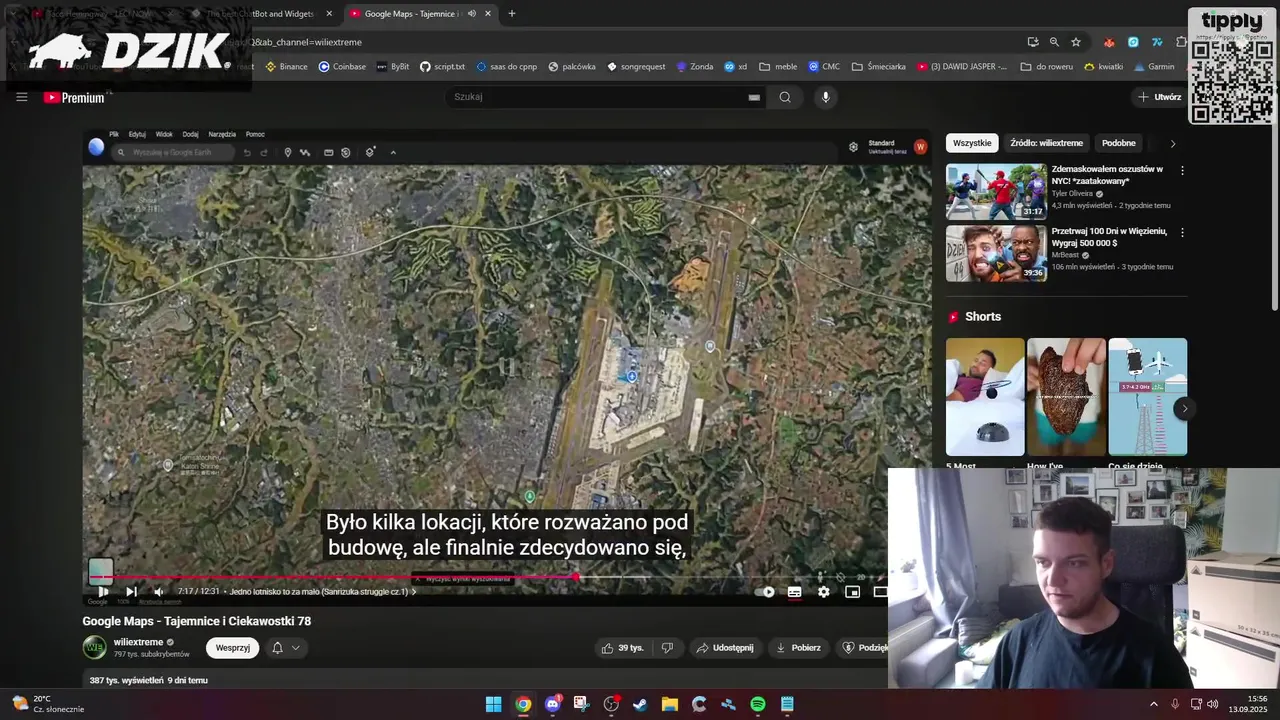The width and height of the screenshot is (1280, 720).
Task: Open options menu for Zdemaskowałem oszustów video
Action: 1182,171
